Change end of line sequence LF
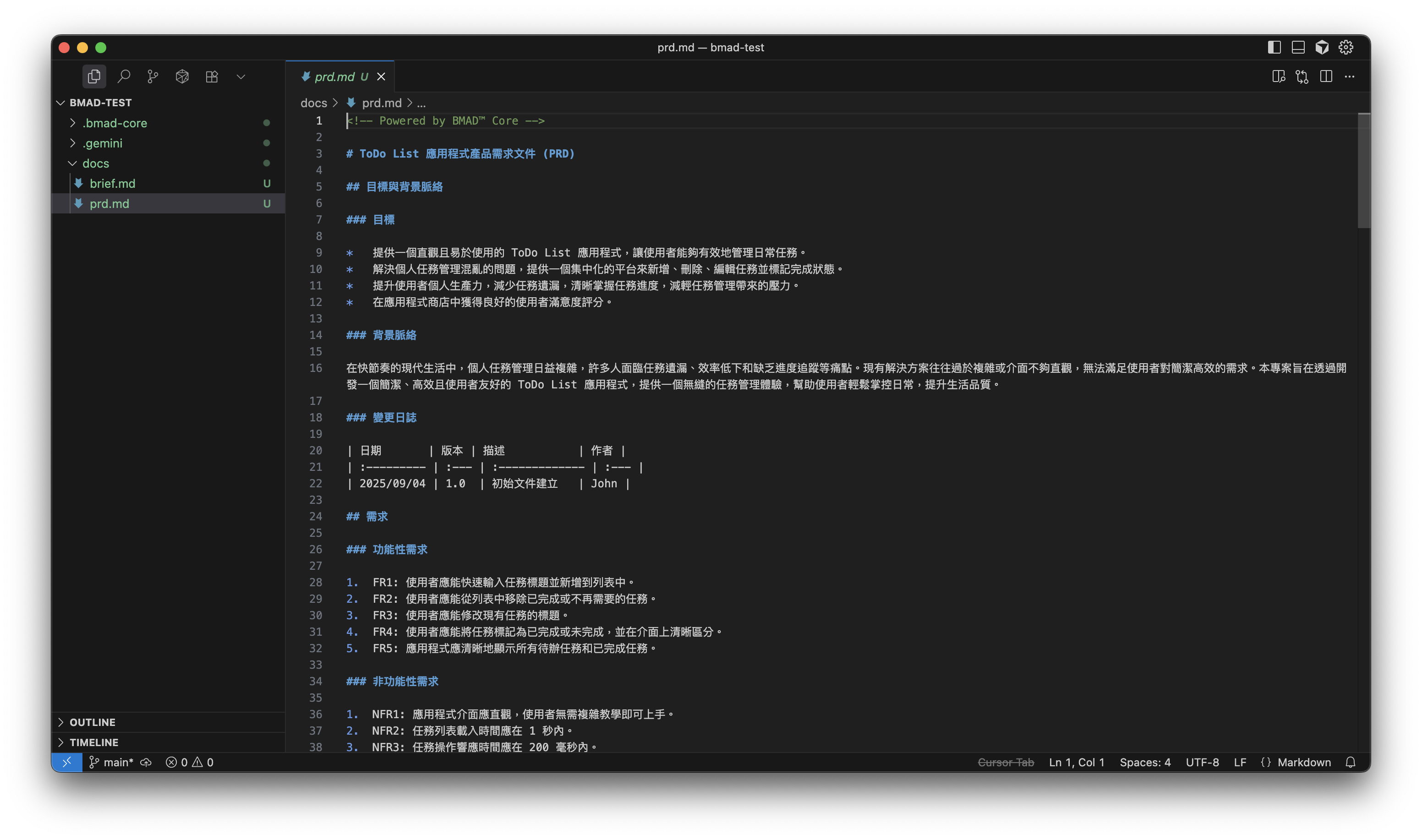This screenshot has width=1422, height=840. click(1240, 763)
